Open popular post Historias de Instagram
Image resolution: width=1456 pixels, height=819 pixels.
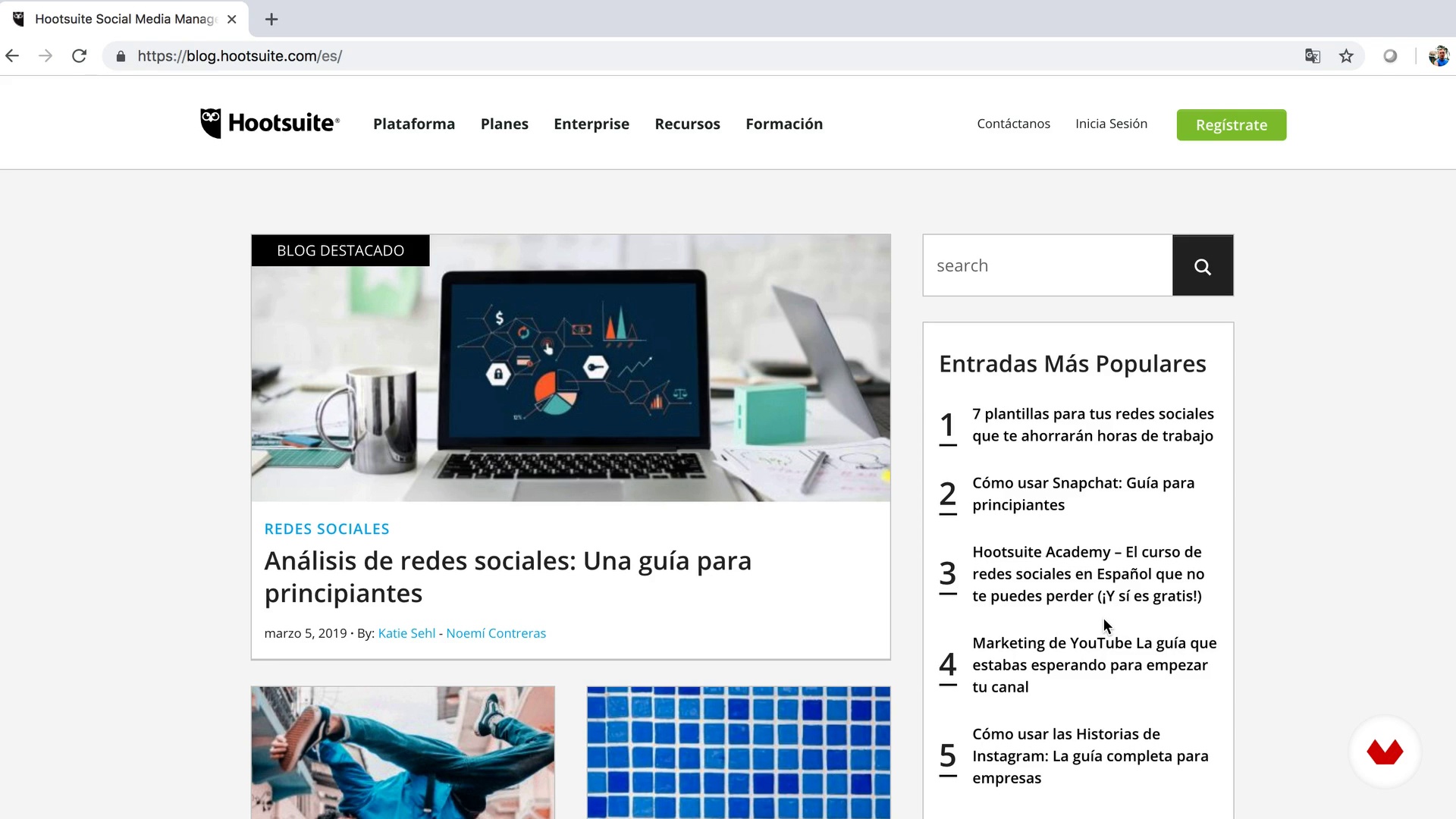[x=1090, y=756]
